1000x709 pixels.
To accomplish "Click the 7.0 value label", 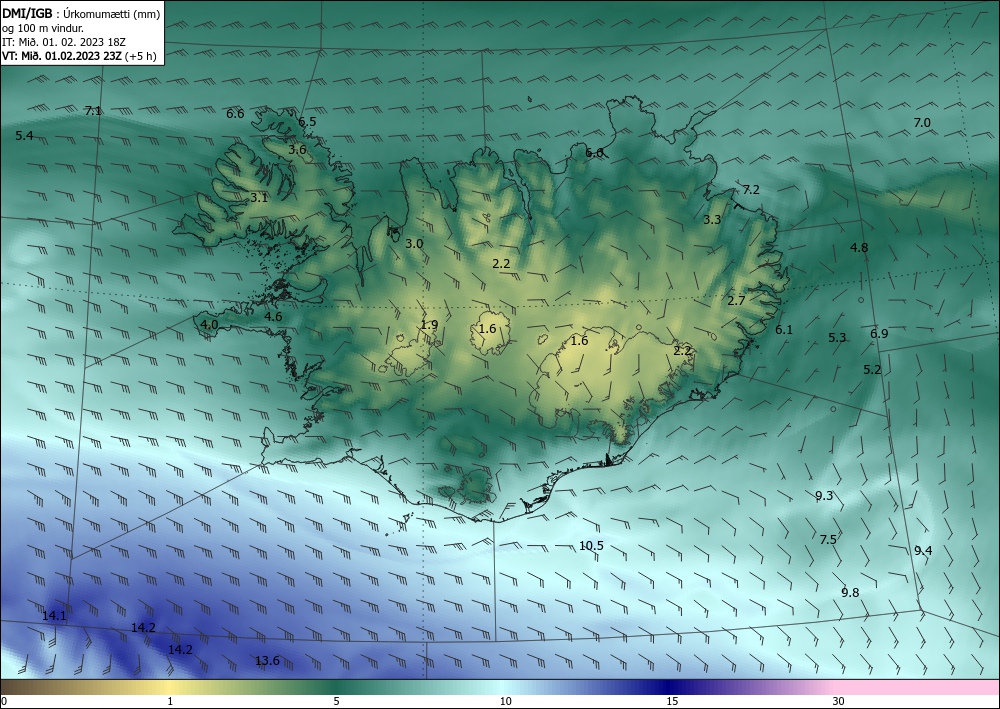I will tap(922, 122).
